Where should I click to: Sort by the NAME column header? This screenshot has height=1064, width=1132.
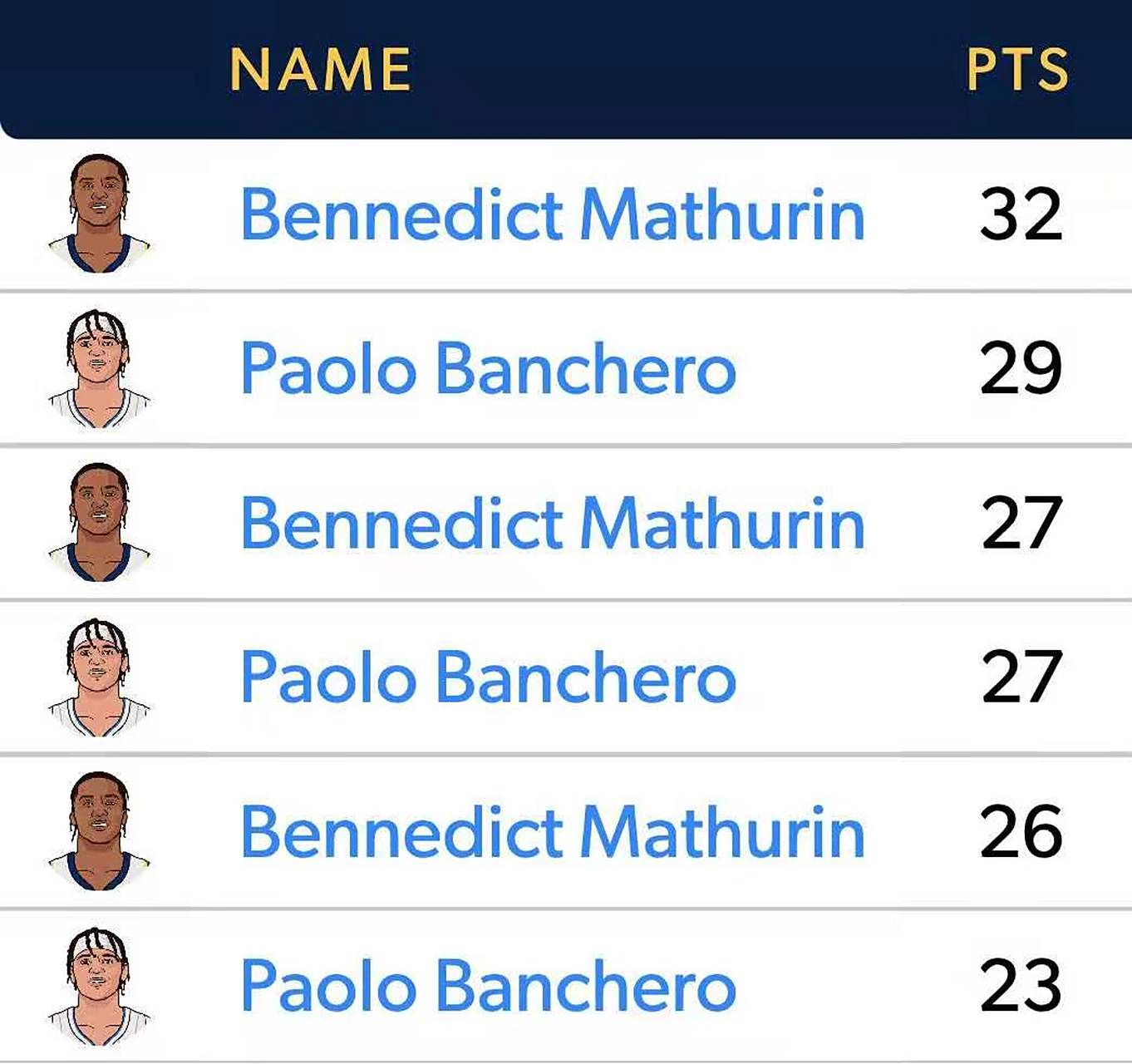click(x=320, y=69)
